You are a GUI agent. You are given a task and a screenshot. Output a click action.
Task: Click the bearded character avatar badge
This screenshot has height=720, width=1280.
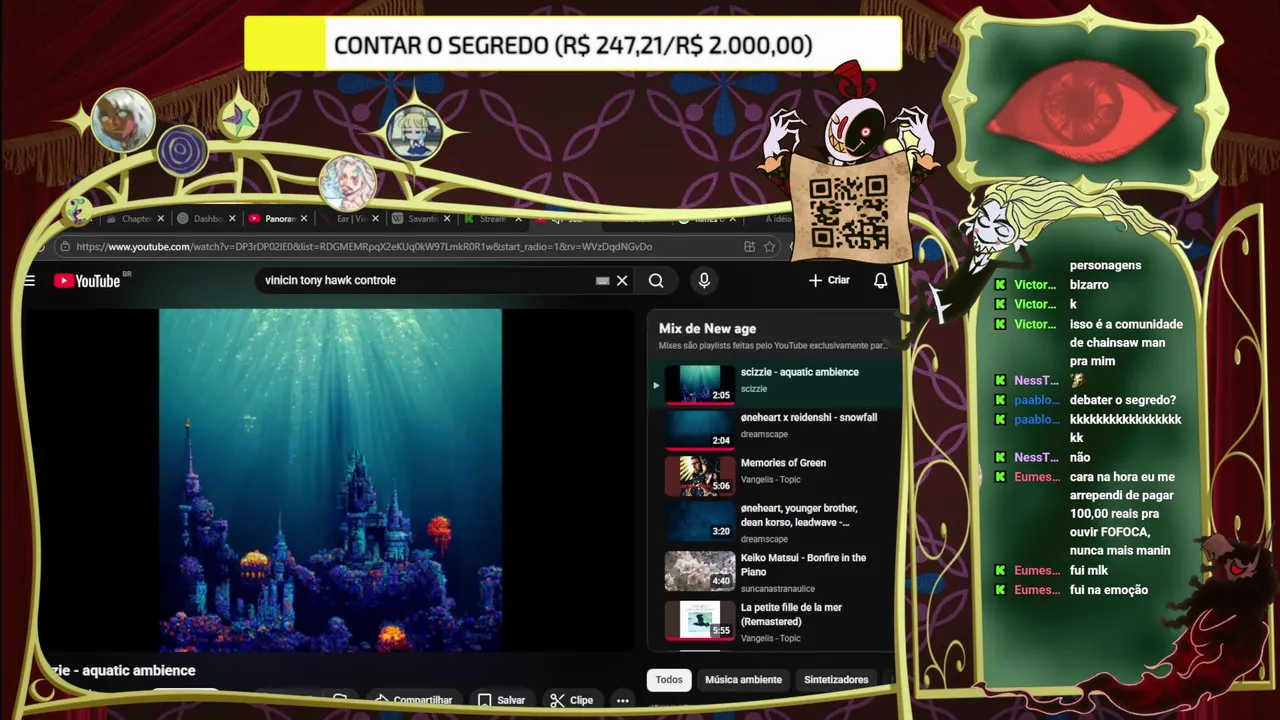[347, 183]
